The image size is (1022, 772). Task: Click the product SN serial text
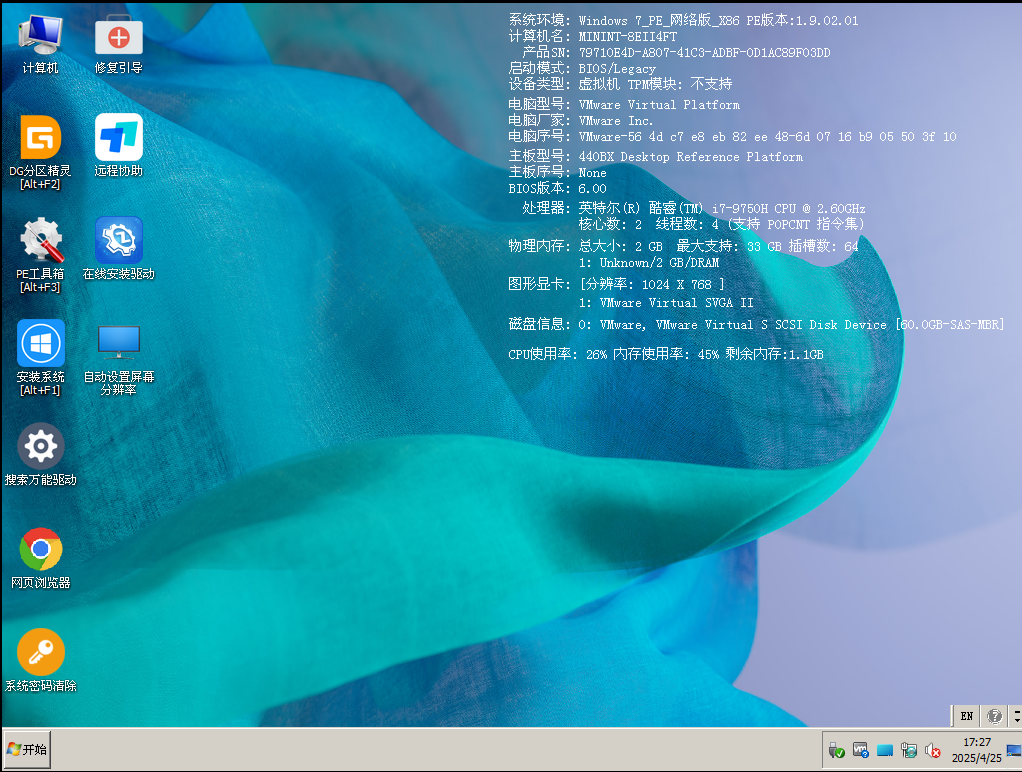[x=704, y=52]
